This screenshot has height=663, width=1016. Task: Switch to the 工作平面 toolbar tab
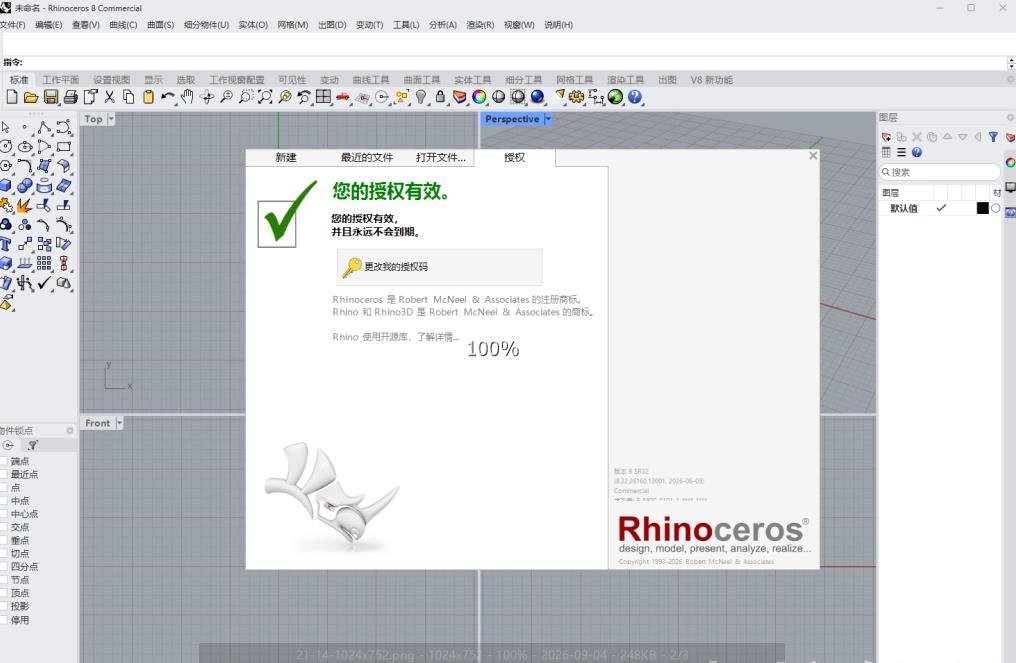60,80
